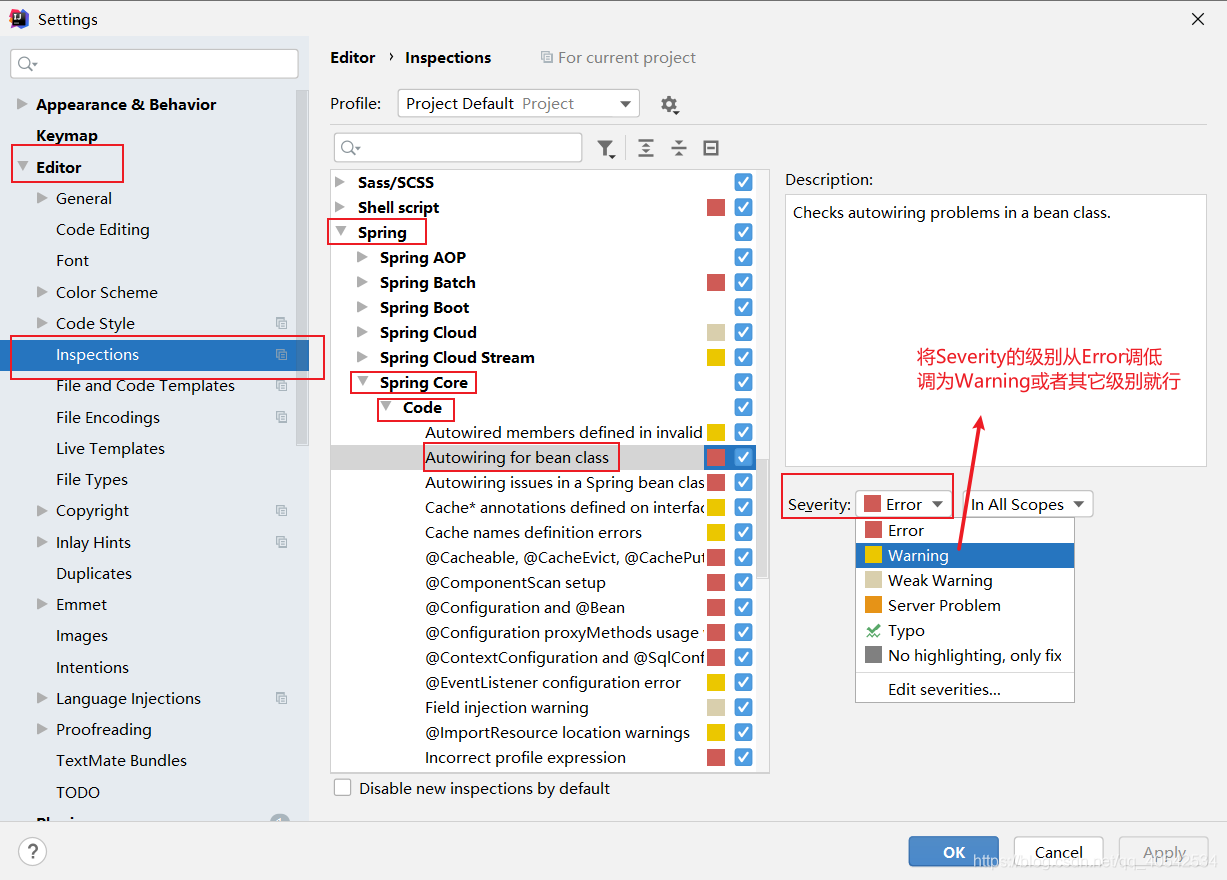This screenshot has width=1227, height=880.
Task: Click the OK button
Action: (954, 852)
